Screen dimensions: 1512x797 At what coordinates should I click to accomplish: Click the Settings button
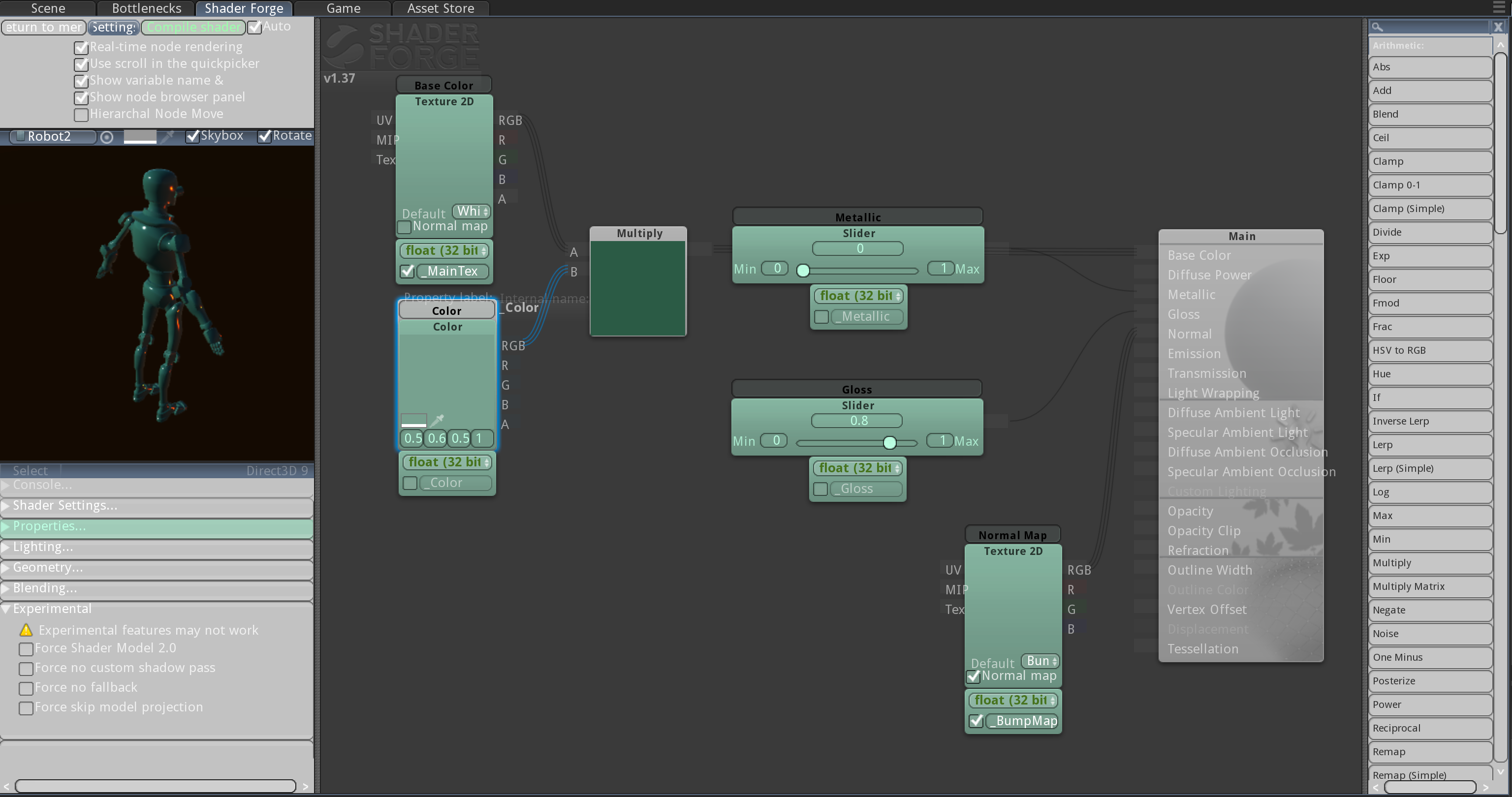pos(114,27)
